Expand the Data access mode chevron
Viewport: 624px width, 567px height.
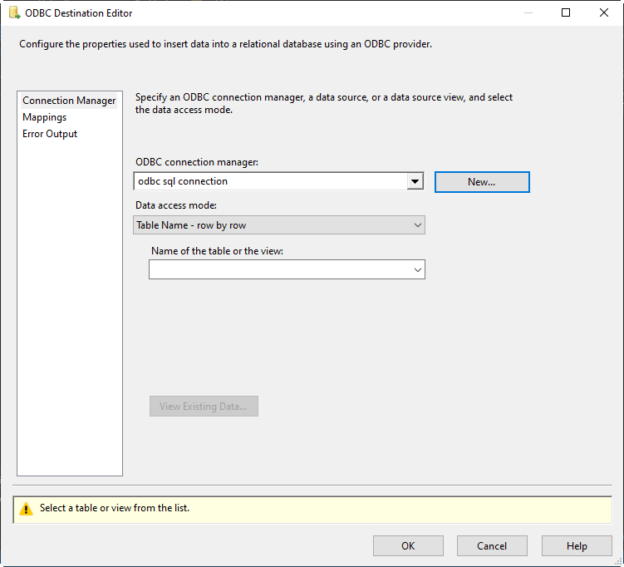click(417, 225)
